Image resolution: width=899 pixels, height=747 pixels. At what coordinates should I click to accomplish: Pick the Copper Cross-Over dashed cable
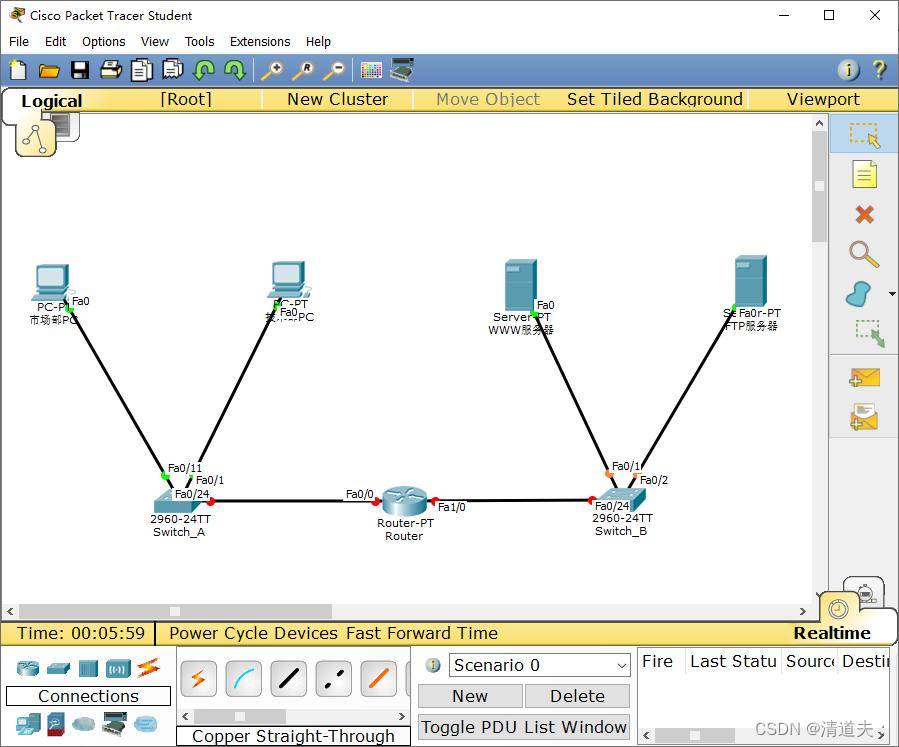coord(334,679)
